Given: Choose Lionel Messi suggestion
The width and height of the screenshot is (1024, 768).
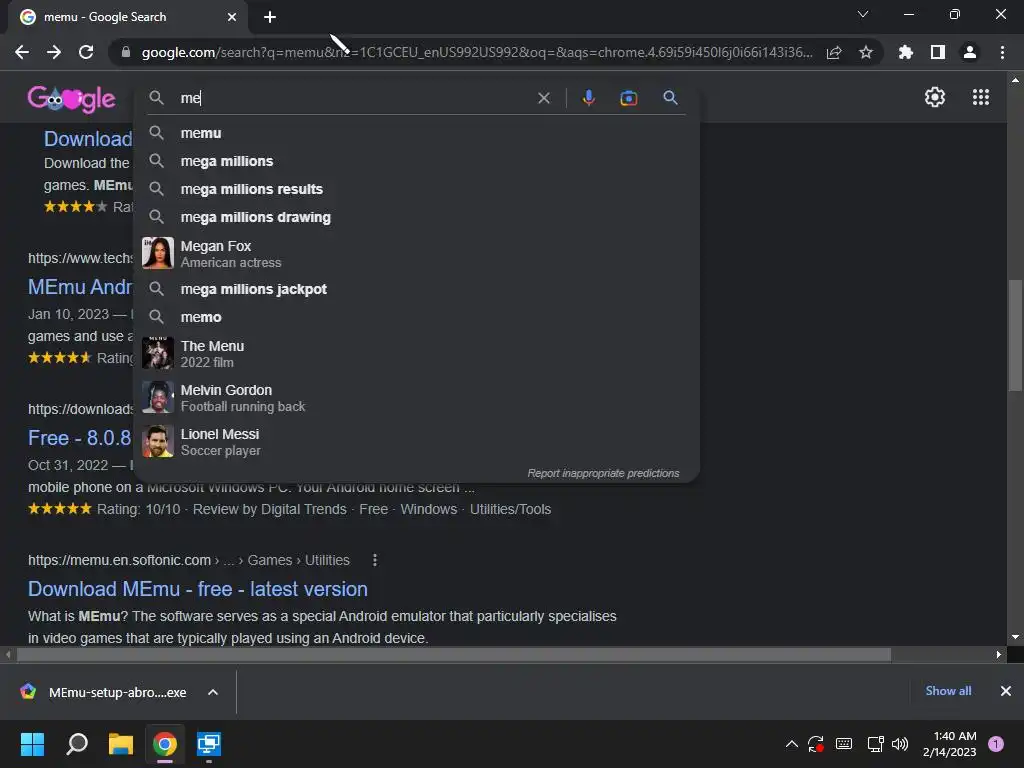Looking at the screenshot, I should [x=416, y=441].
